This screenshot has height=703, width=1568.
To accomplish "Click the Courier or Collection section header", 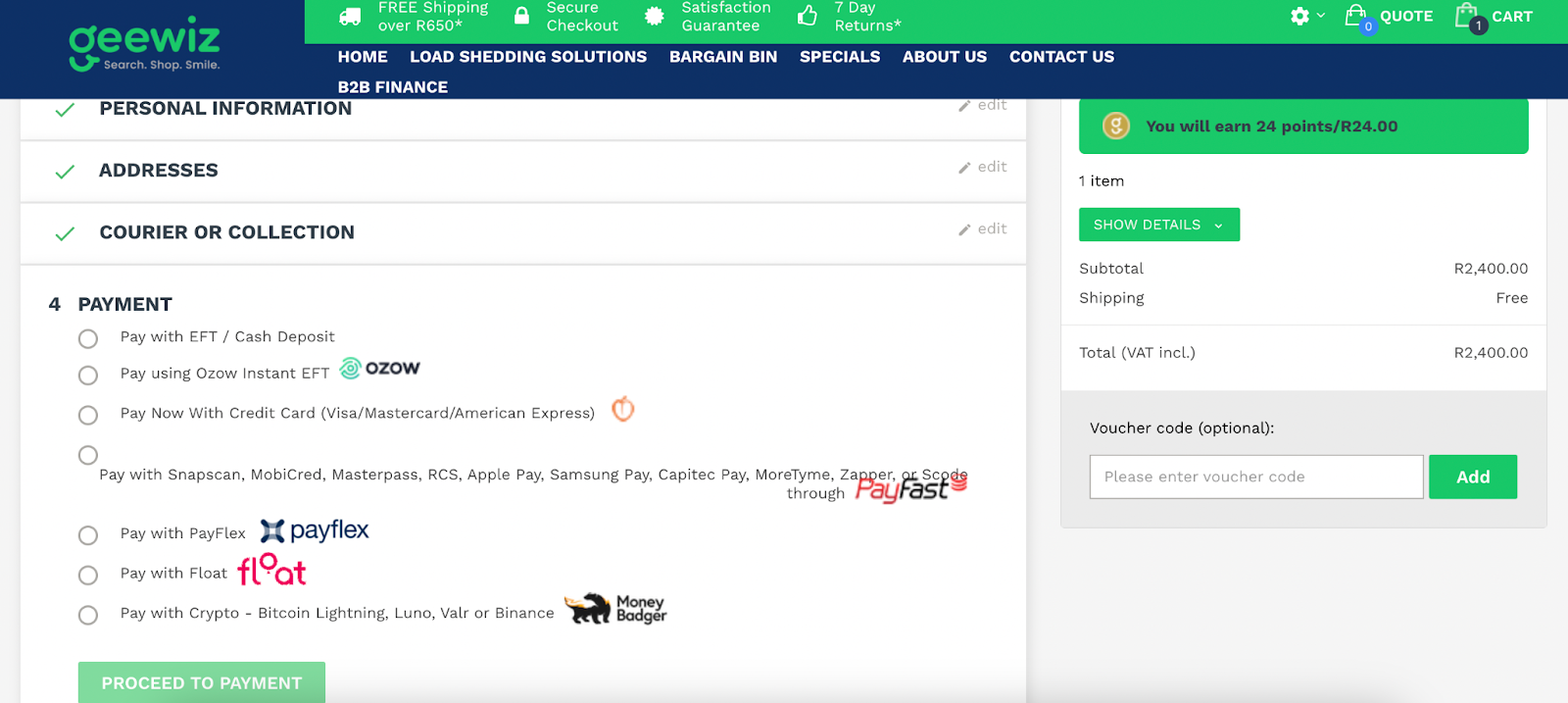I will (227, 232).
